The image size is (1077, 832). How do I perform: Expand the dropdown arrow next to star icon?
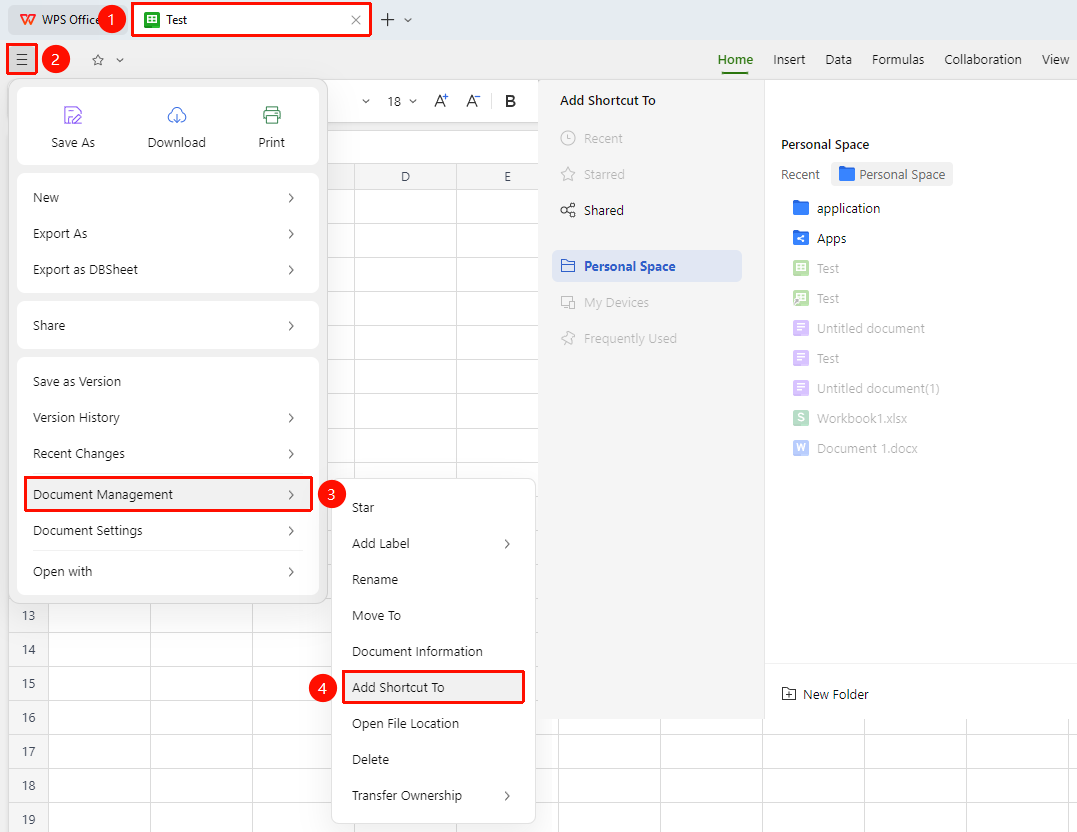[x=120, y=60]
